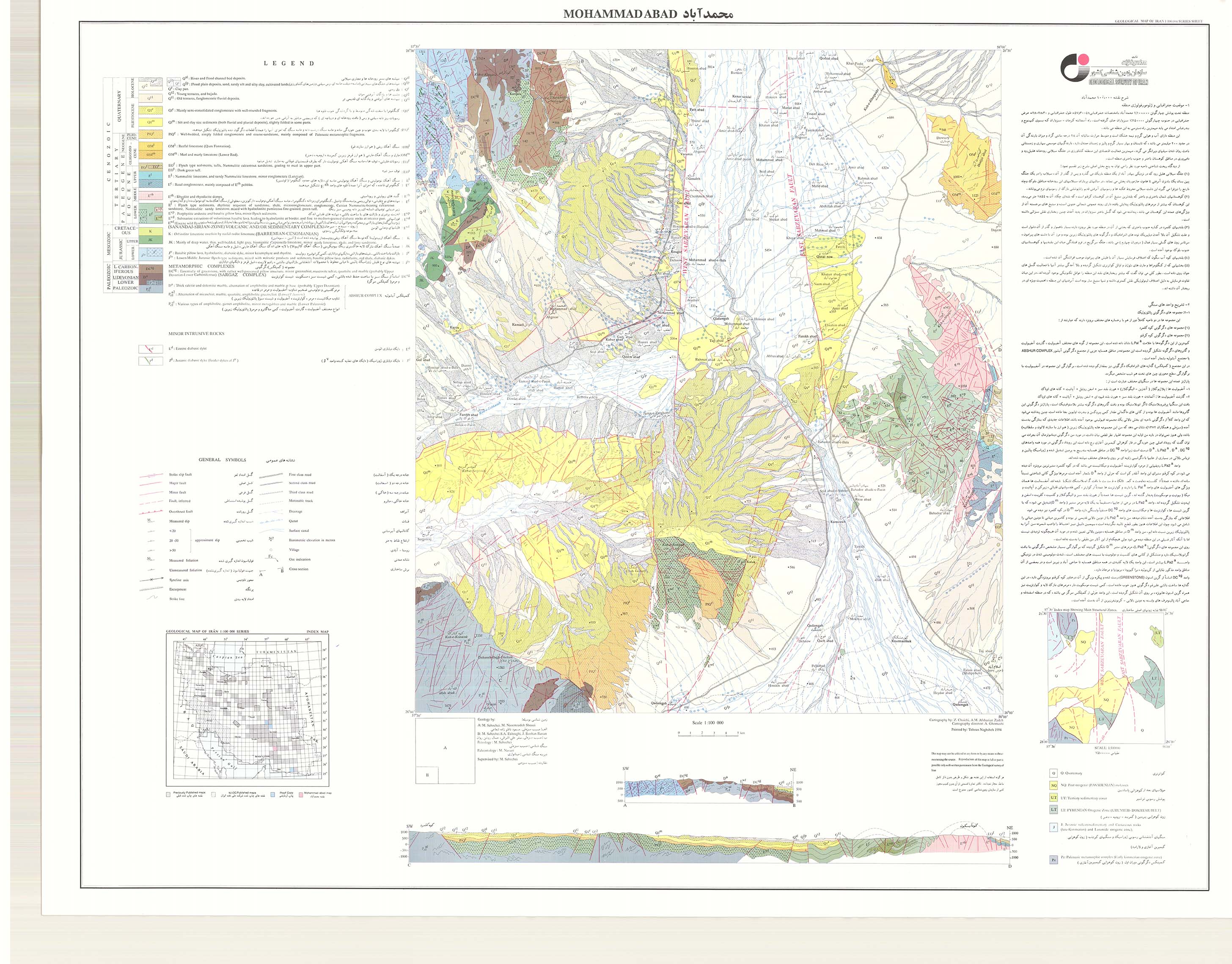Screen dimensions: 1232x964
Task: Select the green JK legend box
Action: click(150, 240)
